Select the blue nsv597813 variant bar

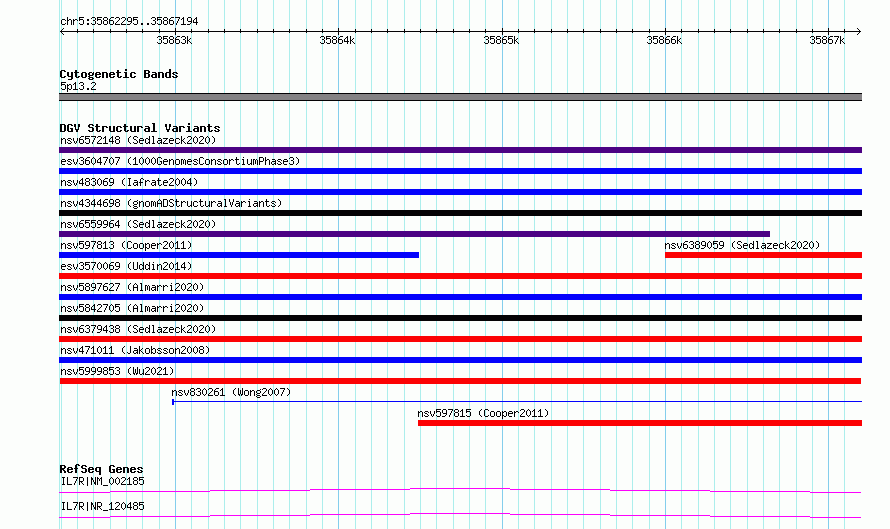(239, 255)
